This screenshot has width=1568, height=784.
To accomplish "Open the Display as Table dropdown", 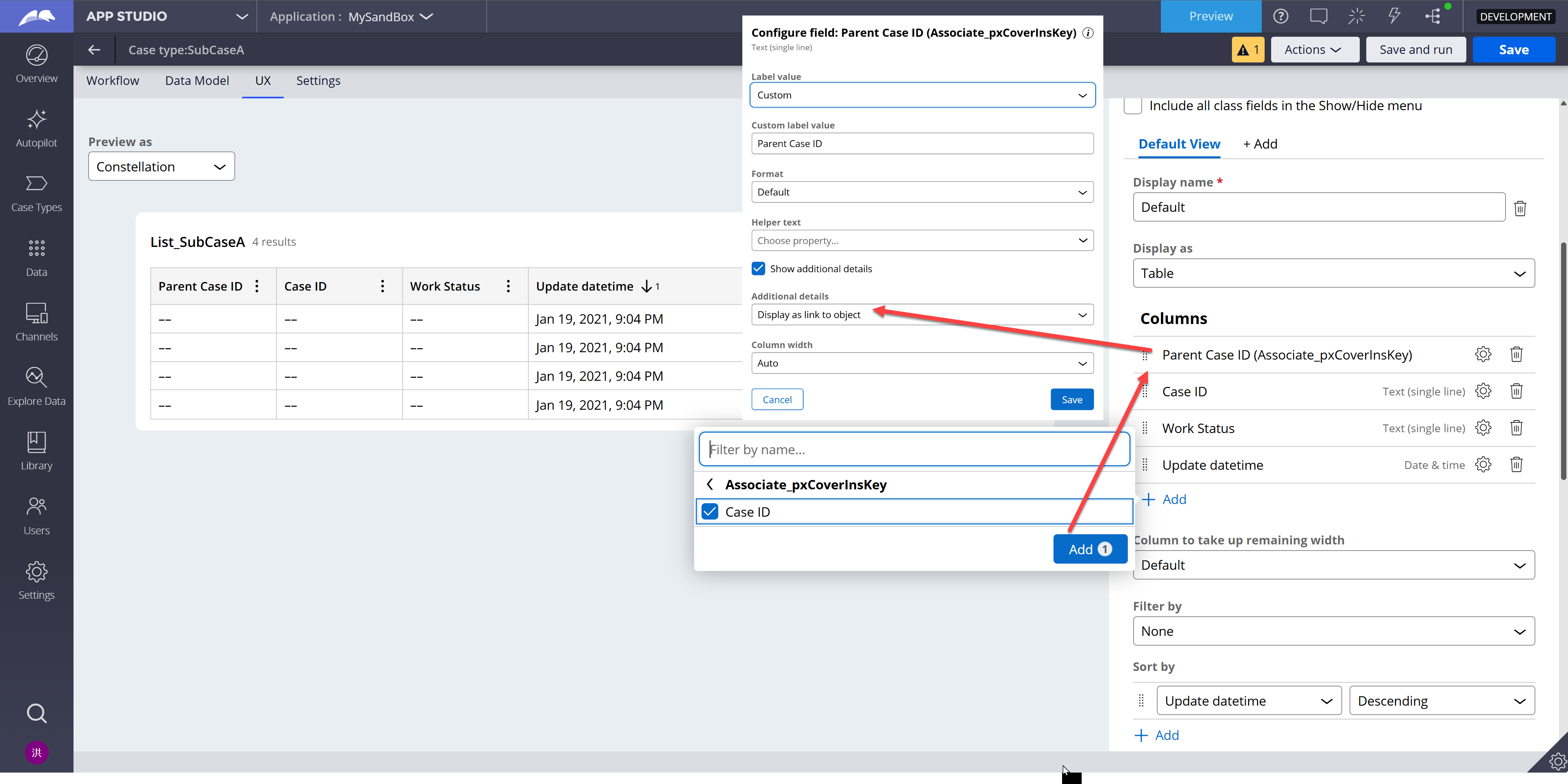I will 1333,273.
